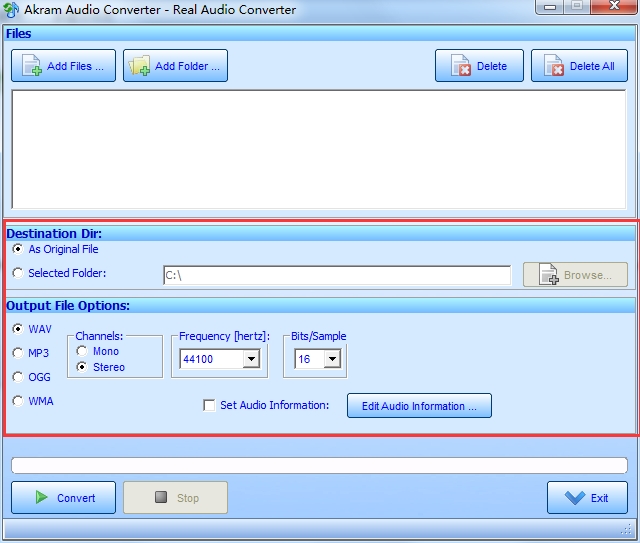The height and width of the screenshot is (543, 640).
Task: Click the destination path field showing C:\
Action: (x=337, y=275)
